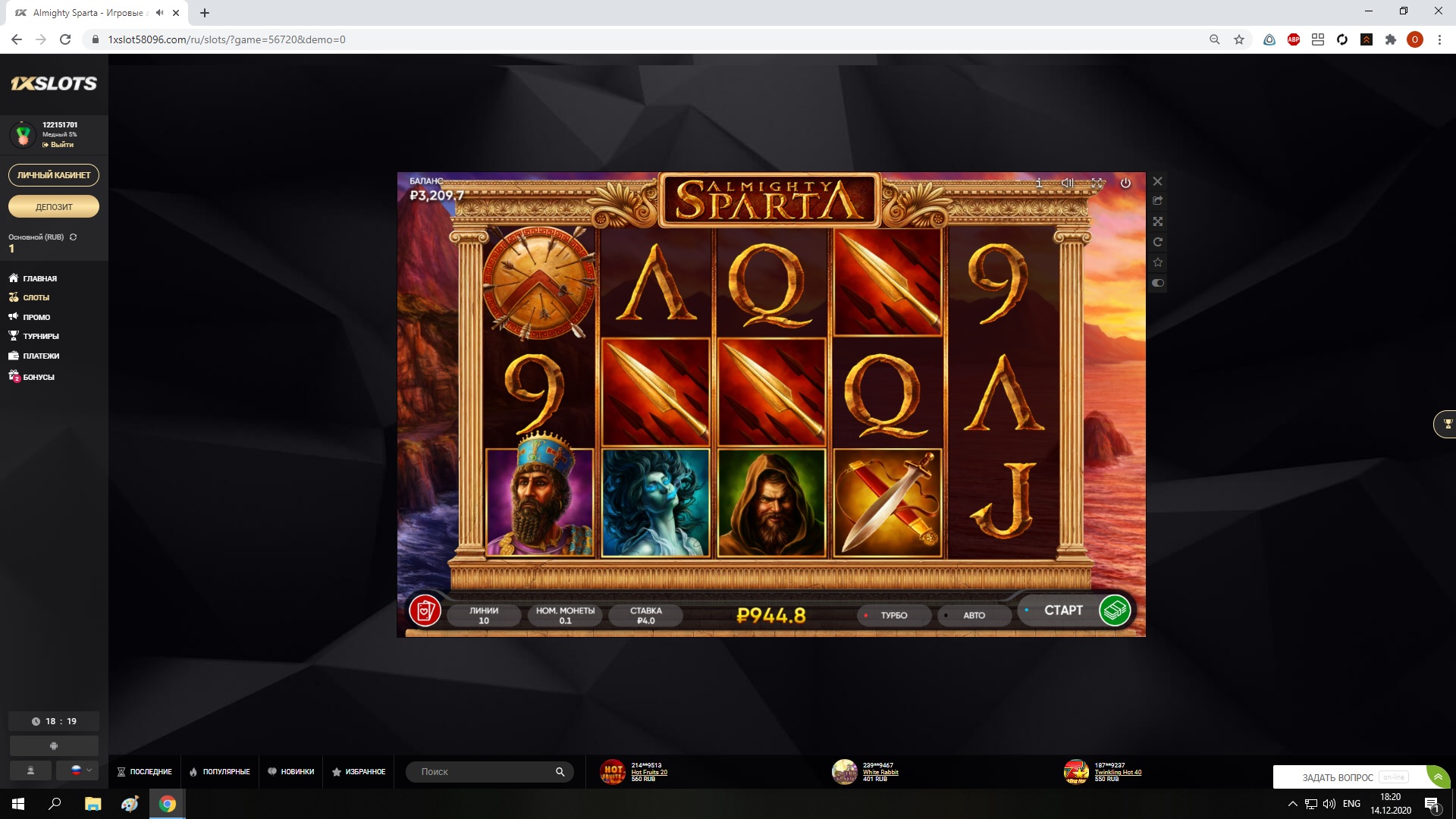Click the support operator icon button

[30, 770]
